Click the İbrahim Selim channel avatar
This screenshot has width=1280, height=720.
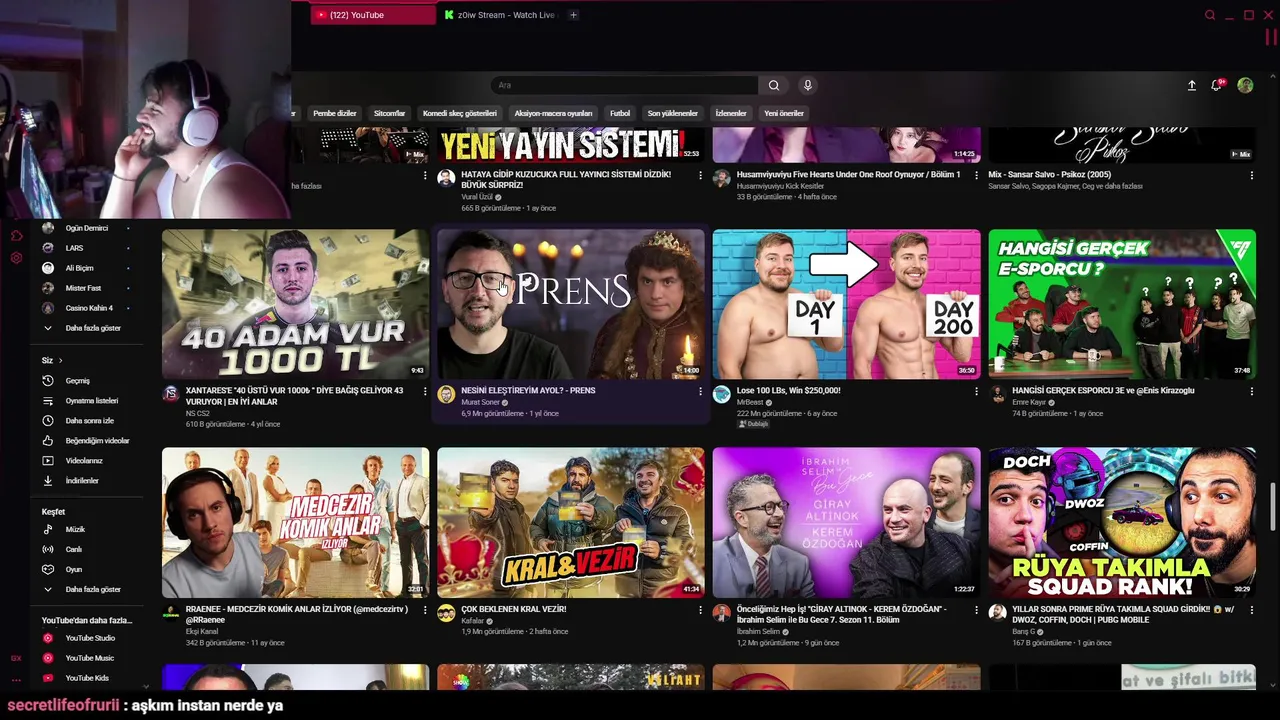pyautogui.click(x=722, y=613)
